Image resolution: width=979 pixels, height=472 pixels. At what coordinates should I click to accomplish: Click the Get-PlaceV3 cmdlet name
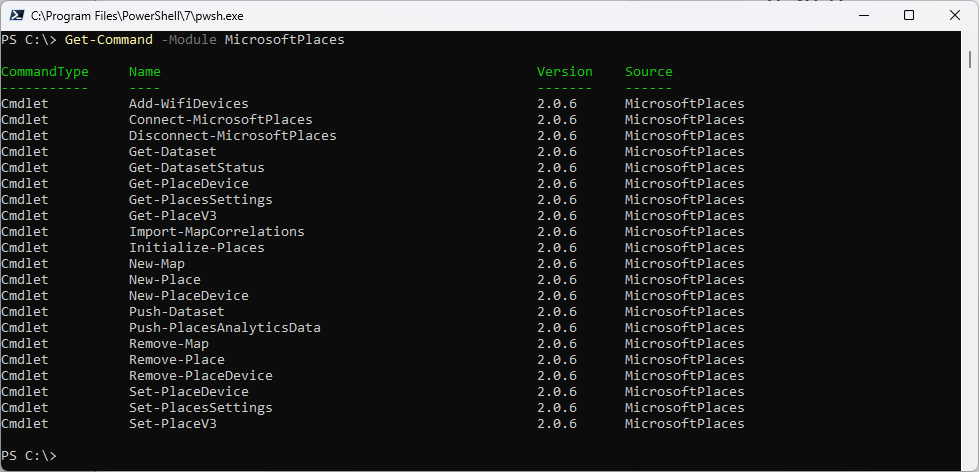pos(173,216)
